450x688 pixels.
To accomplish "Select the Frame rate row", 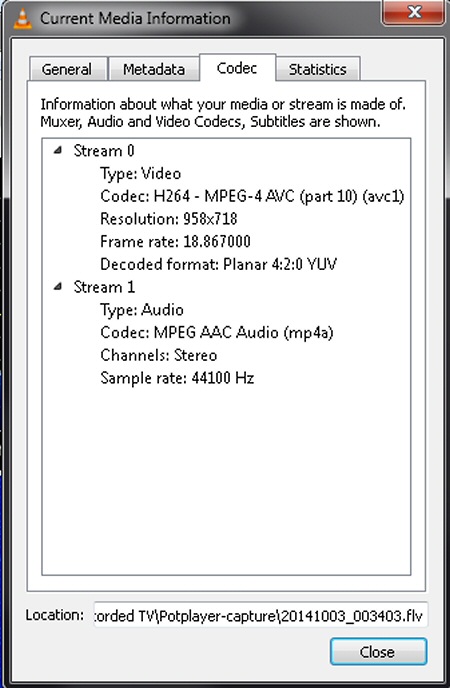I will [175, 241].
